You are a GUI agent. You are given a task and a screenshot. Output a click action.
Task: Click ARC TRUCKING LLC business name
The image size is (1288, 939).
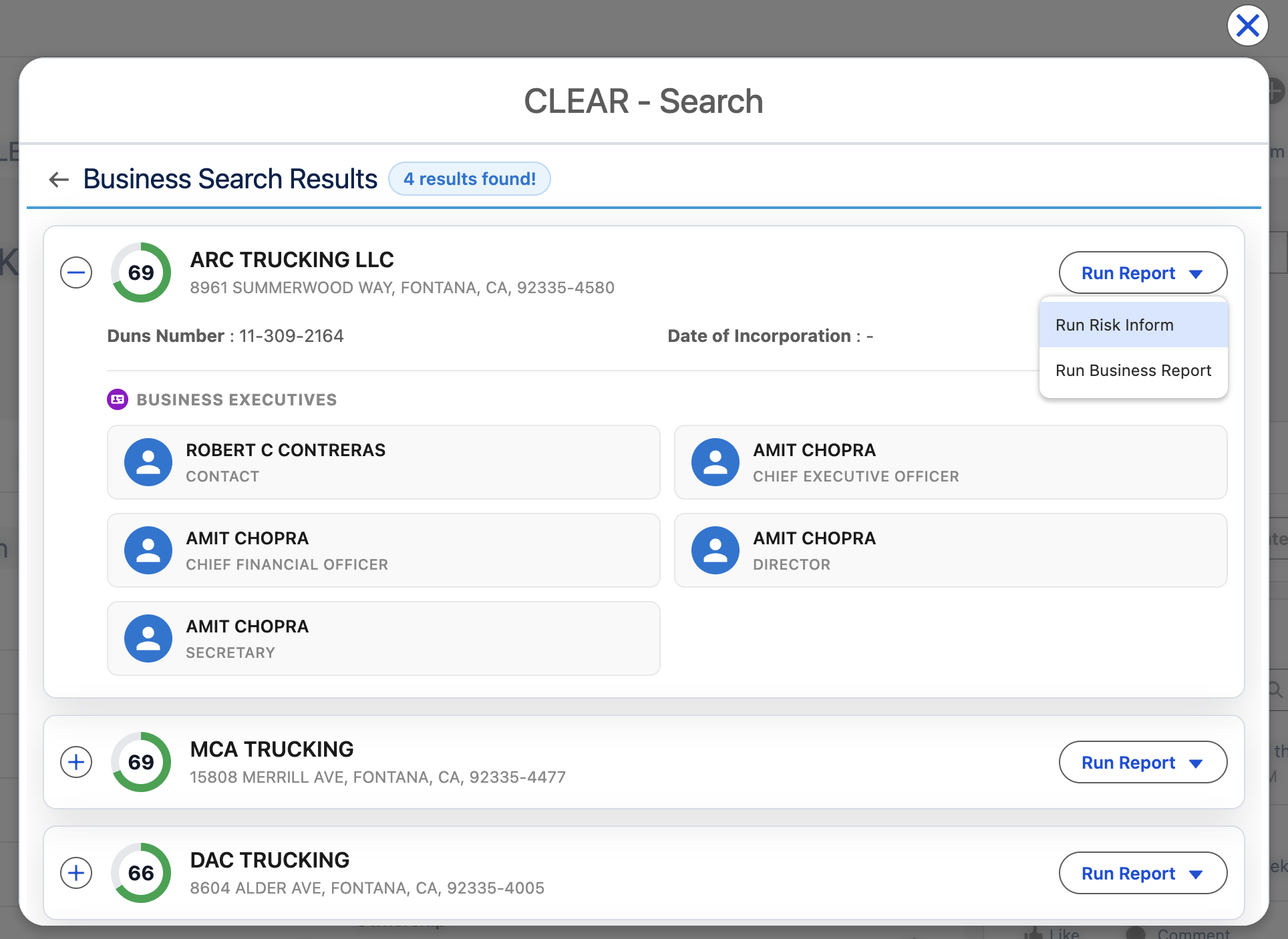click(x=292, y=259)
